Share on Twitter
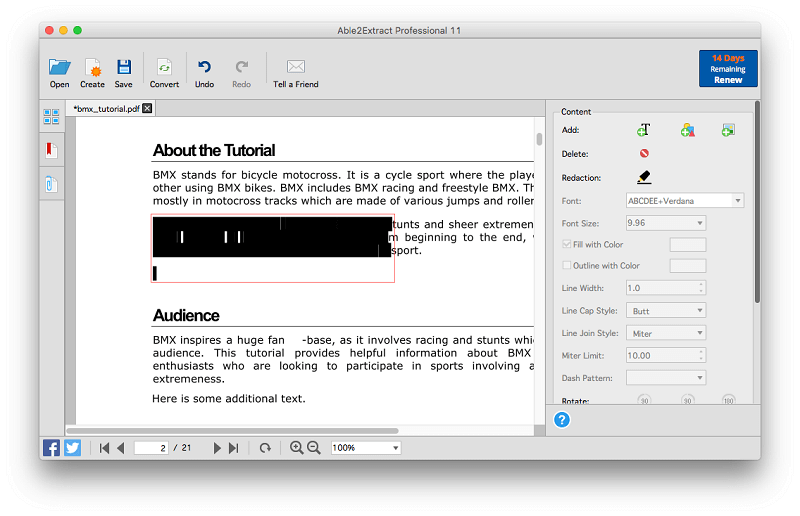Screen dimensions: 800x516 click(72, 448)
